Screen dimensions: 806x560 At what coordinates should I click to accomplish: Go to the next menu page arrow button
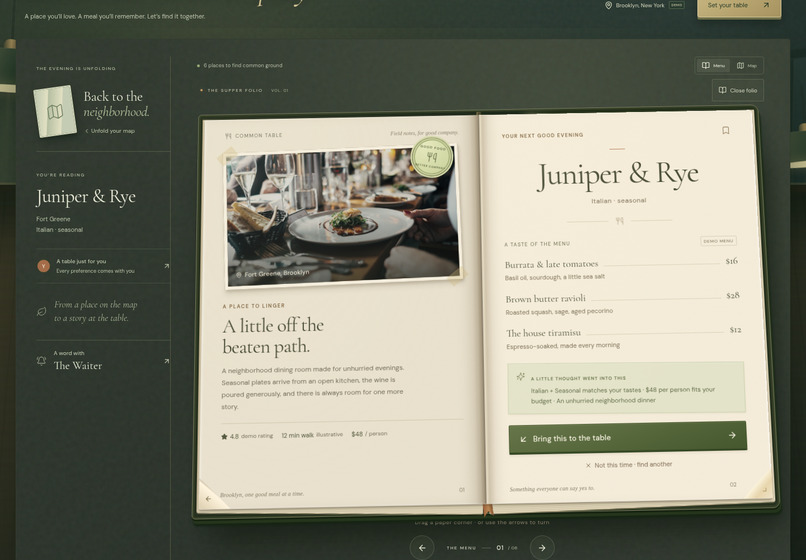[x=542, y=548]
